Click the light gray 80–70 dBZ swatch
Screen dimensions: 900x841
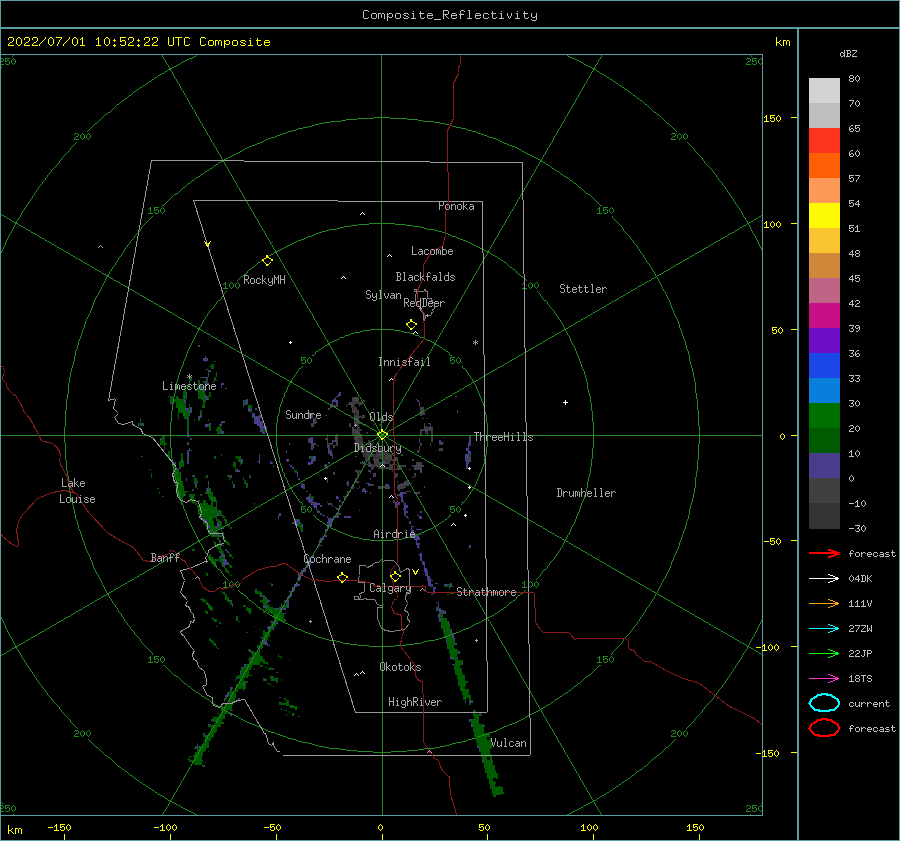(824, 91)
